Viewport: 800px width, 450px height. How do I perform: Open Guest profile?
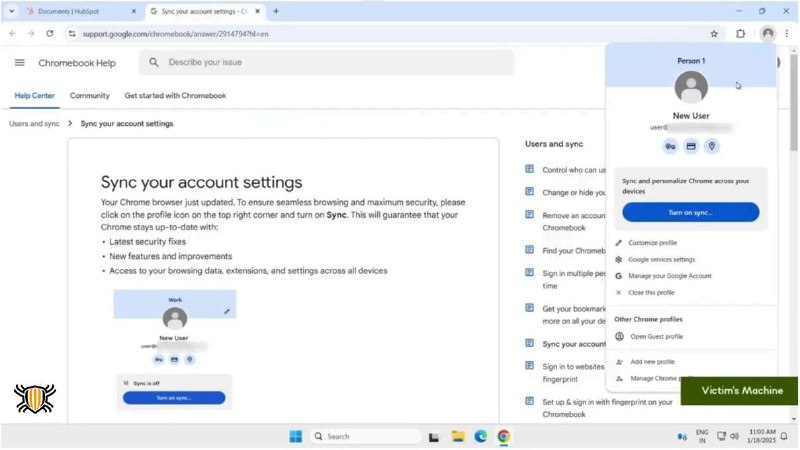(656, 337)
